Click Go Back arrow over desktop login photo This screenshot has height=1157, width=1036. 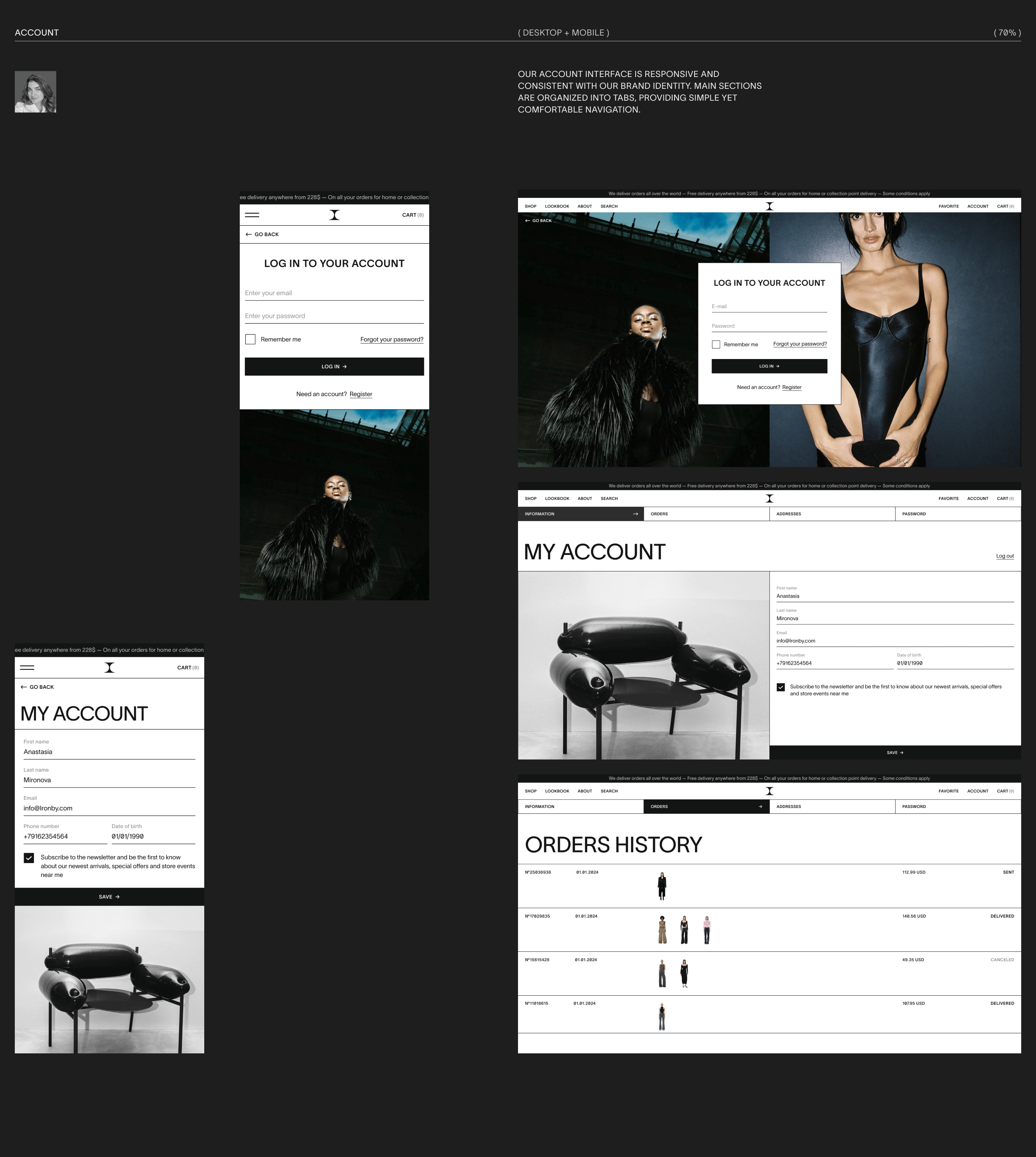[x=528, y=221]
